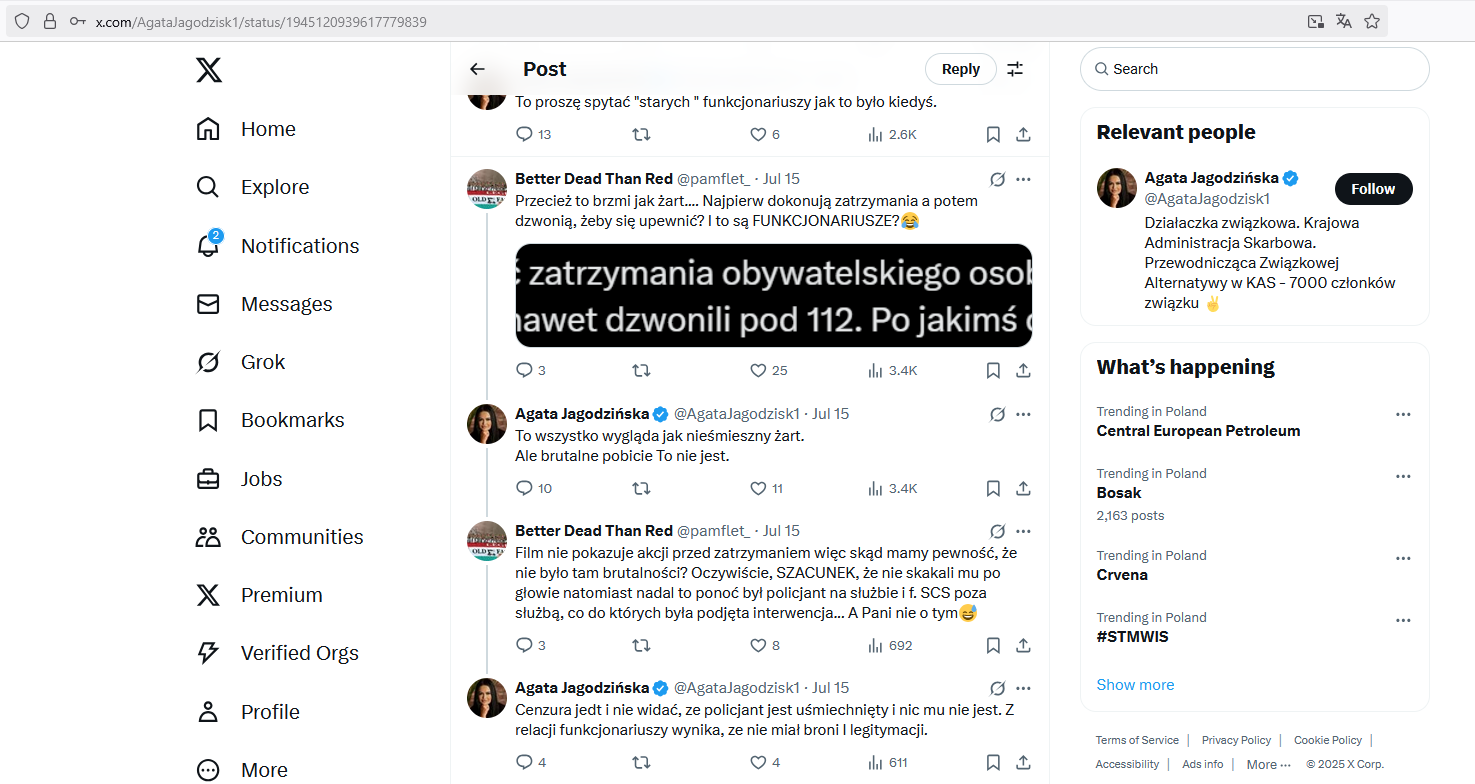Open Home from sidebar
Screen dimensions: 1475x784
click(246, 129)
